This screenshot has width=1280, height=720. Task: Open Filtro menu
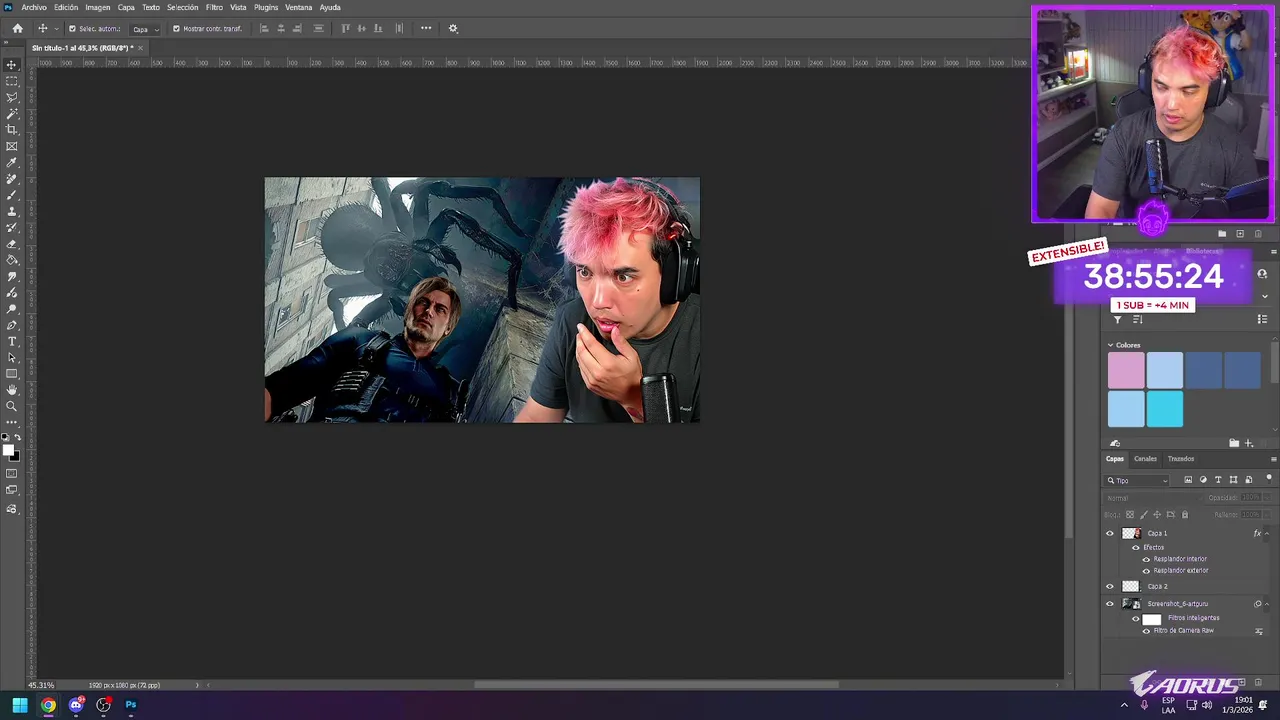(214, 7)
